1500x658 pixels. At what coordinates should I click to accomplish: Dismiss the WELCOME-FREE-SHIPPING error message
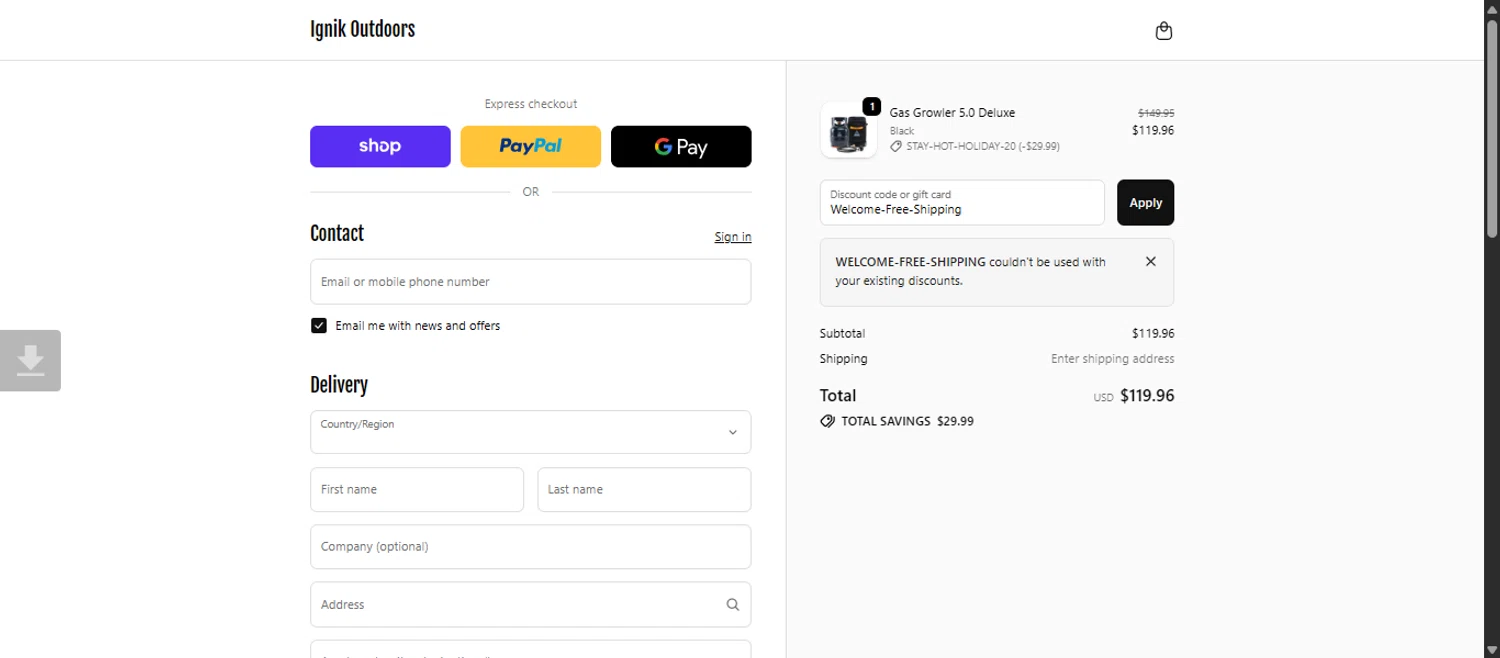point(1150,262)
